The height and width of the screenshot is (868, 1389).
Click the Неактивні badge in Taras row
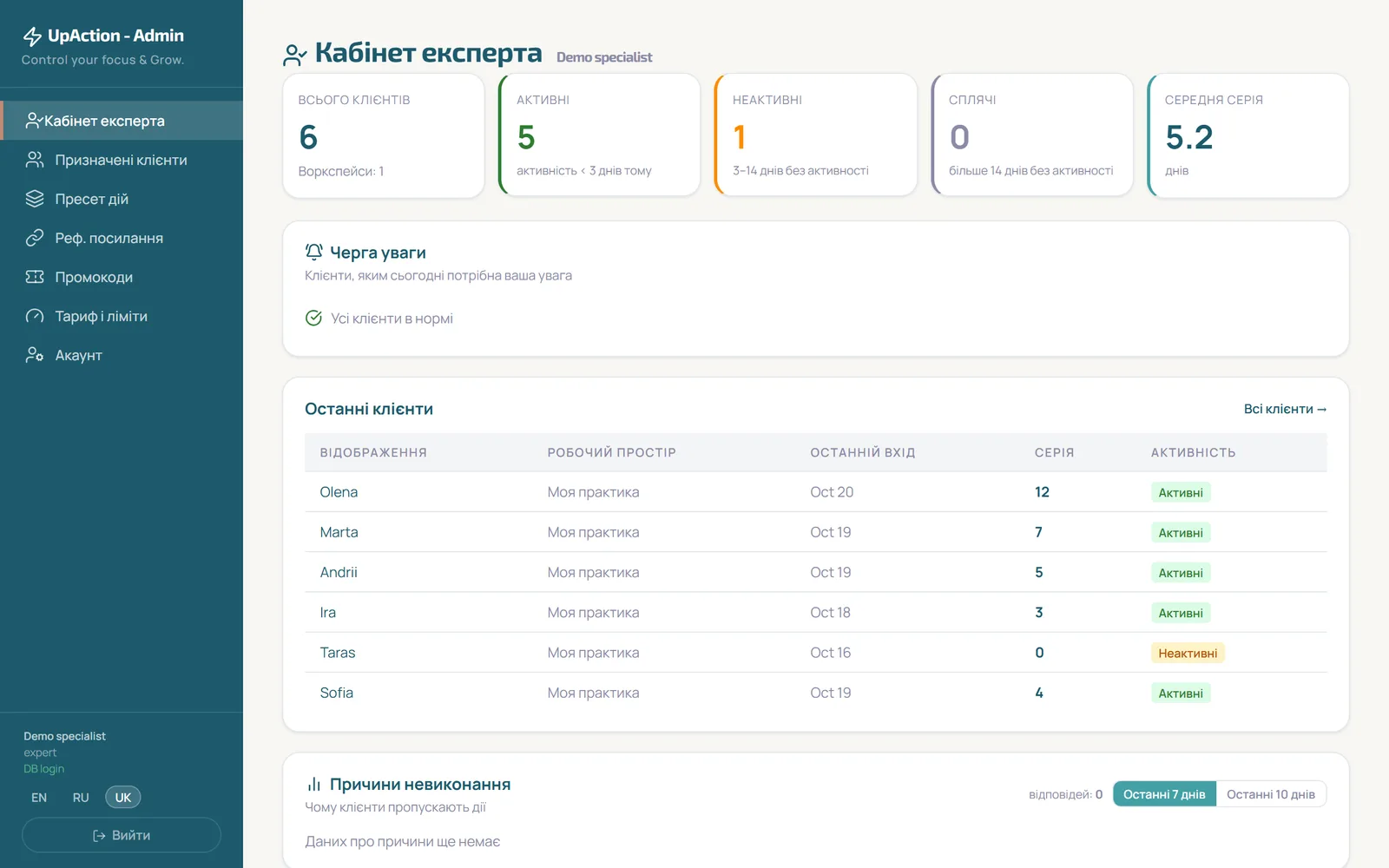tap(1188, 653)
